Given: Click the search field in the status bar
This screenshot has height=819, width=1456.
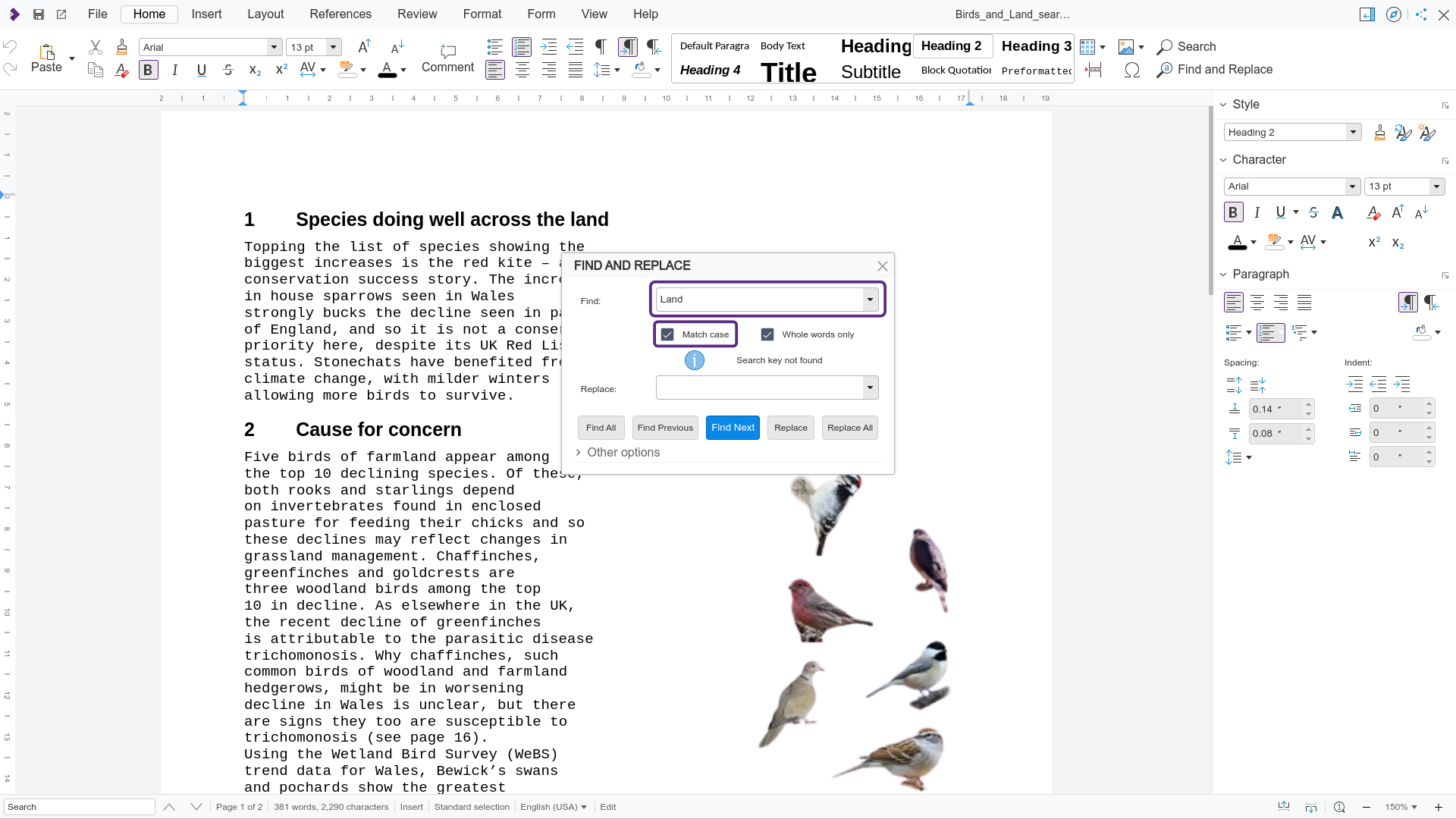Looking at the screenshot, I should point(79,806).
